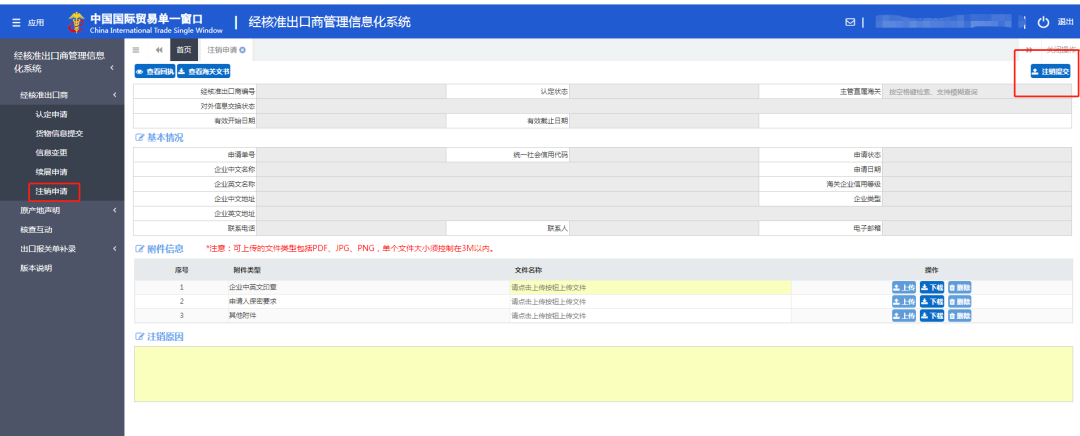1080x436 pixels.
Task: Switch to the 首页 tab
Action: [x=184, y=50]
